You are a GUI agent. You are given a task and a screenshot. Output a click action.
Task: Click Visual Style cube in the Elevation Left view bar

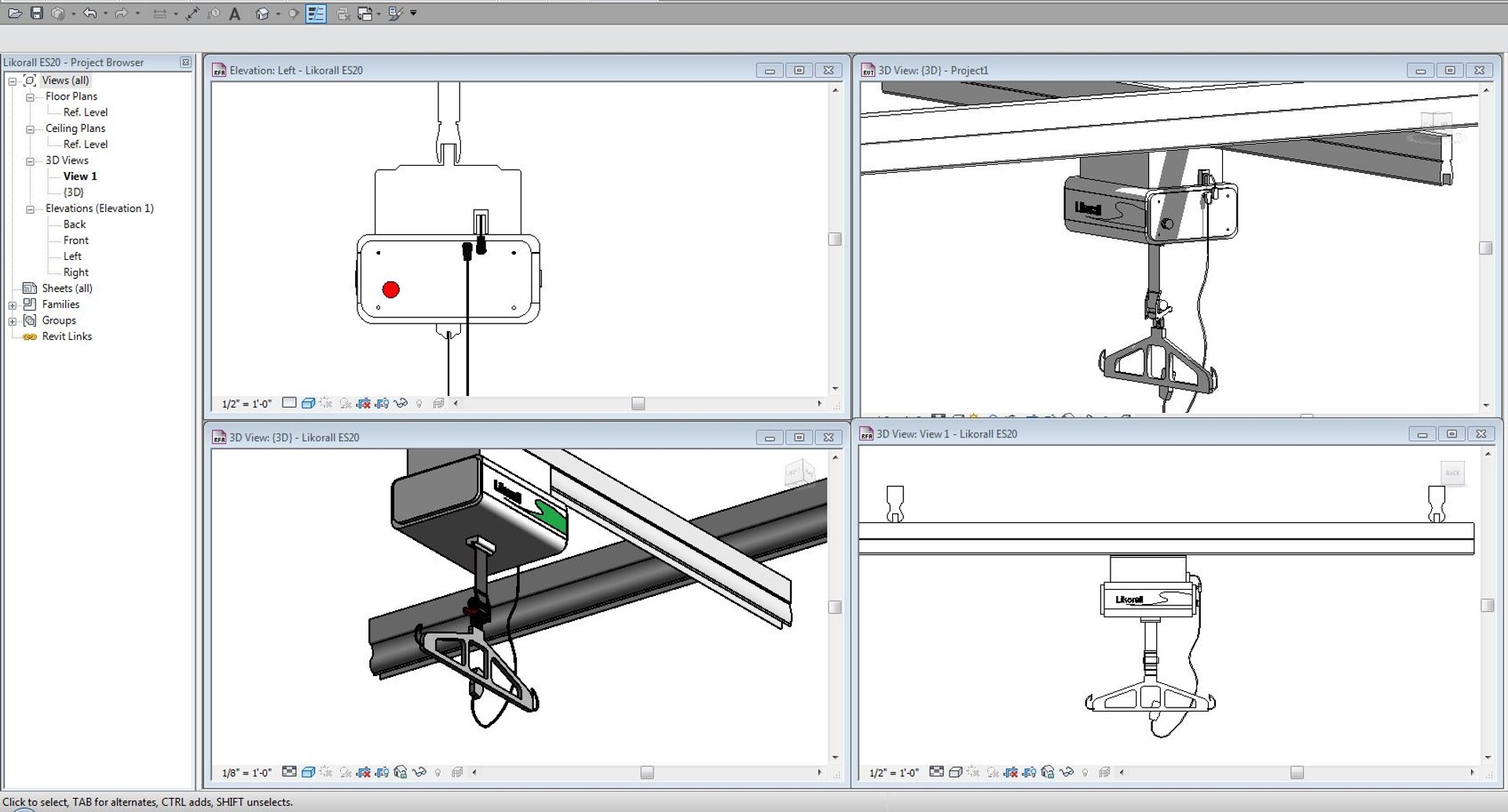click(x=308, y=404)
